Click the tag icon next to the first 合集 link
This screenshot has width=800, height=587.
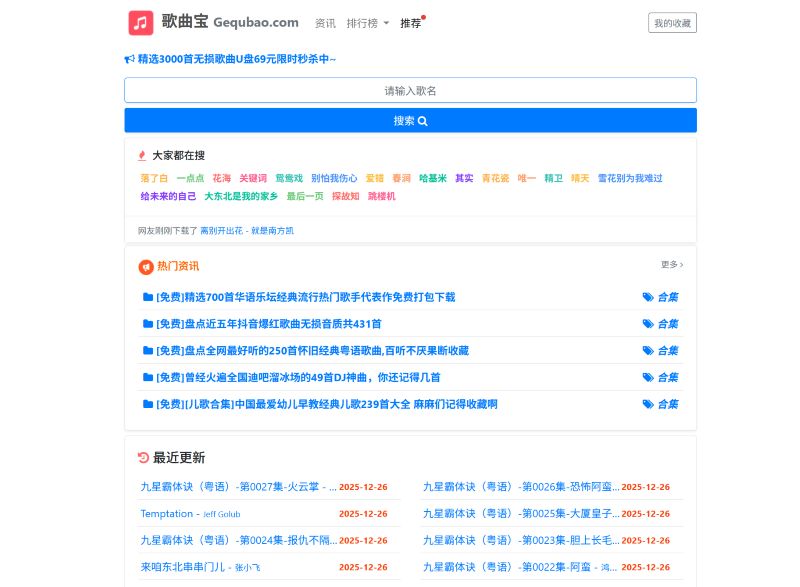648,297
